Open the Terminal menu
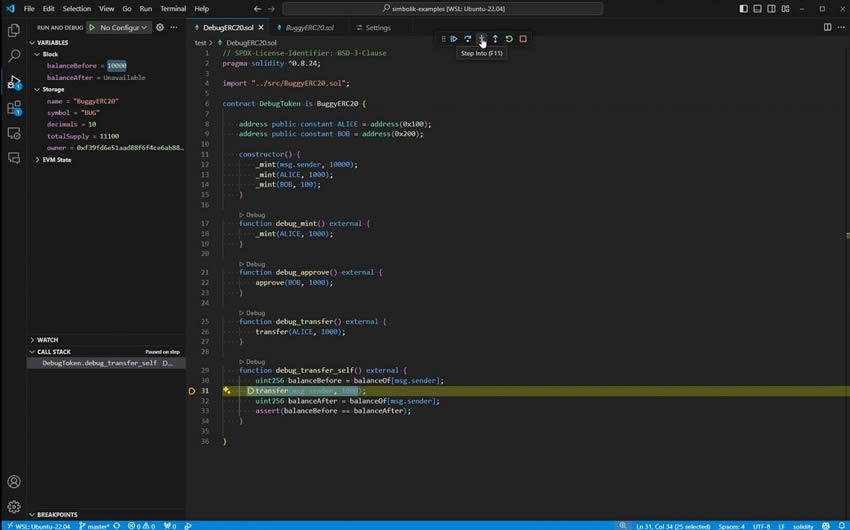 [x=173, y=9]
